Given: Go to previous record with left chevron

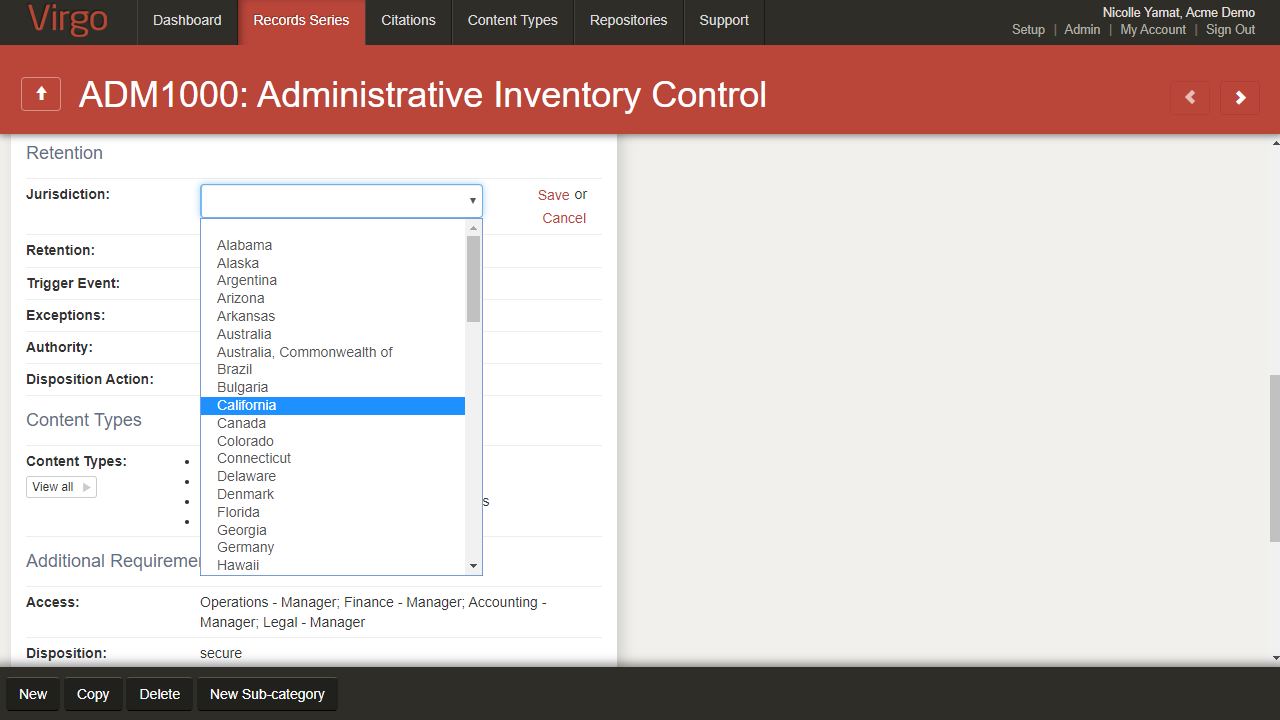Looking at the screenshot, I should click(x=1190, y=97).
